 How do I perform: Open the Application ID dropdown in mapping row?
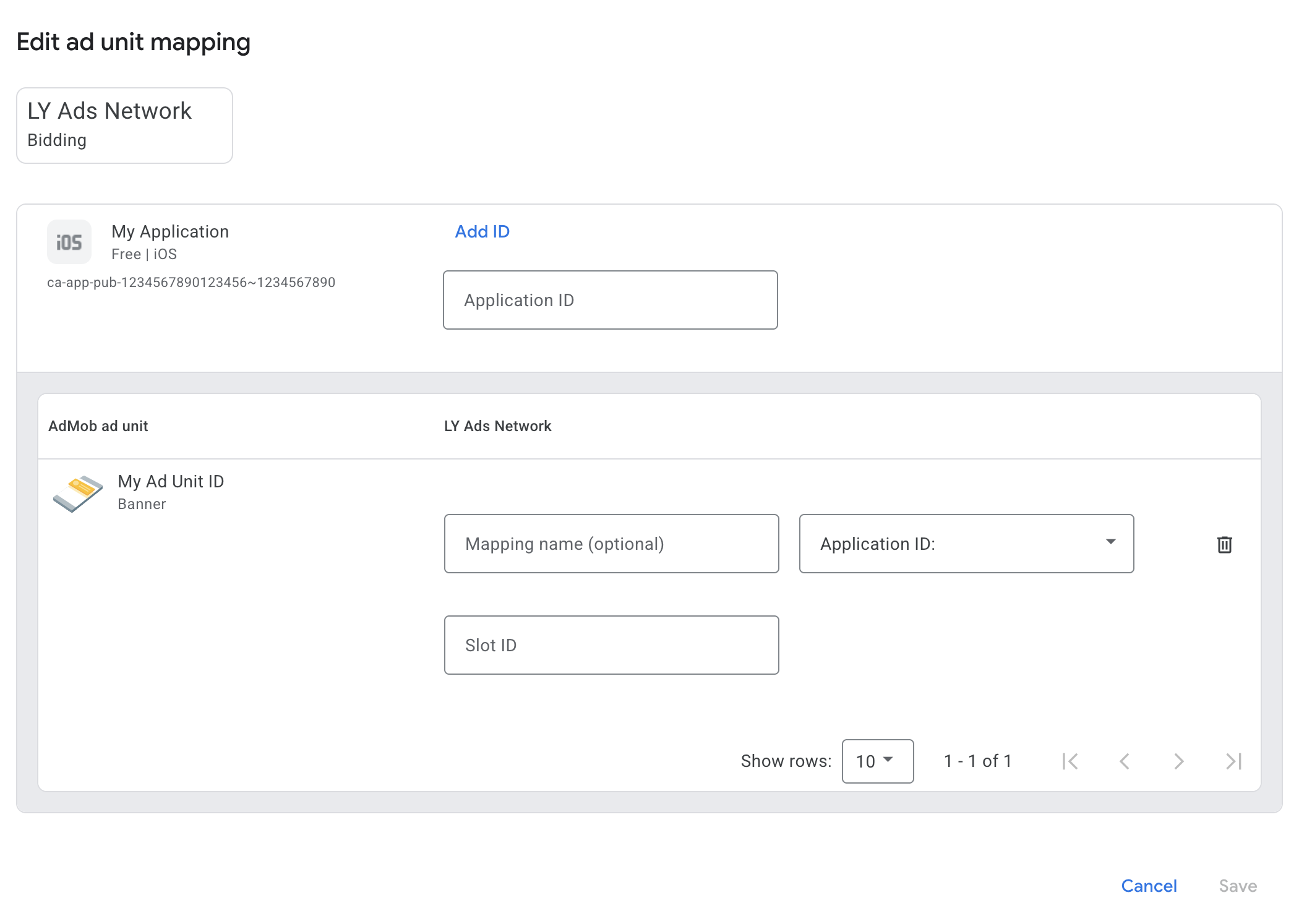click(x=966, y=544)
